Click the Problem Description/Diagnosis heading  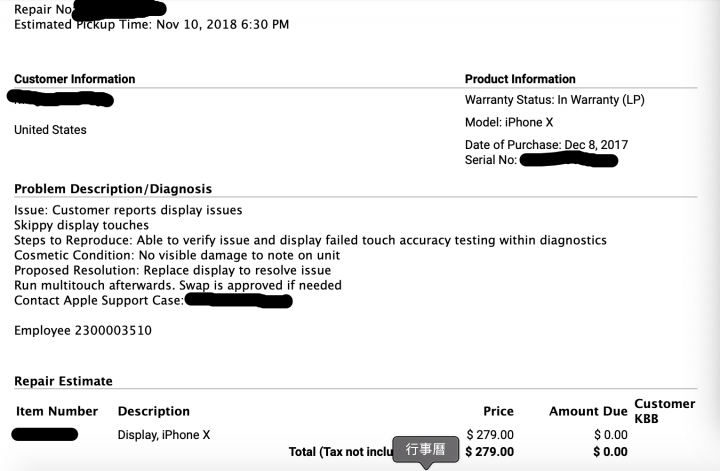(113, 189)
